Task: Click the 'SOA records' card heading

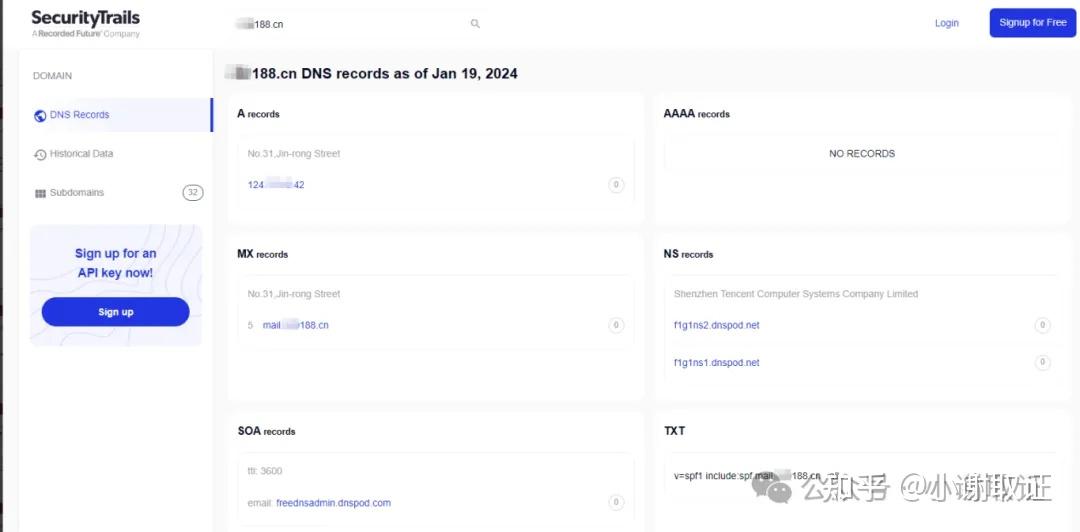Action: click(267, 431)
